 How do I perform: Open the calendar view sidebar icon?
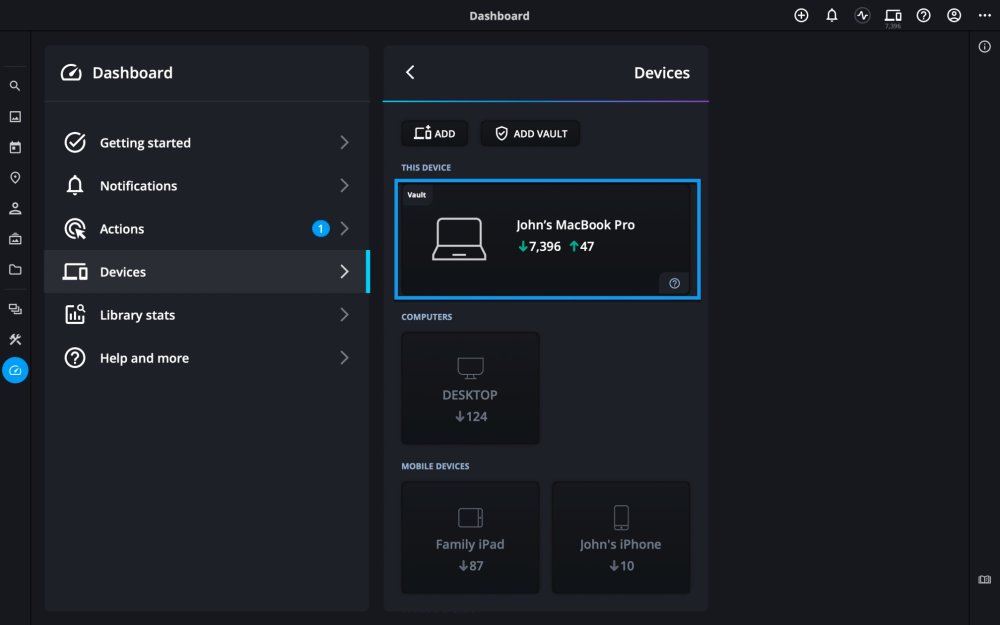[15, 147]
